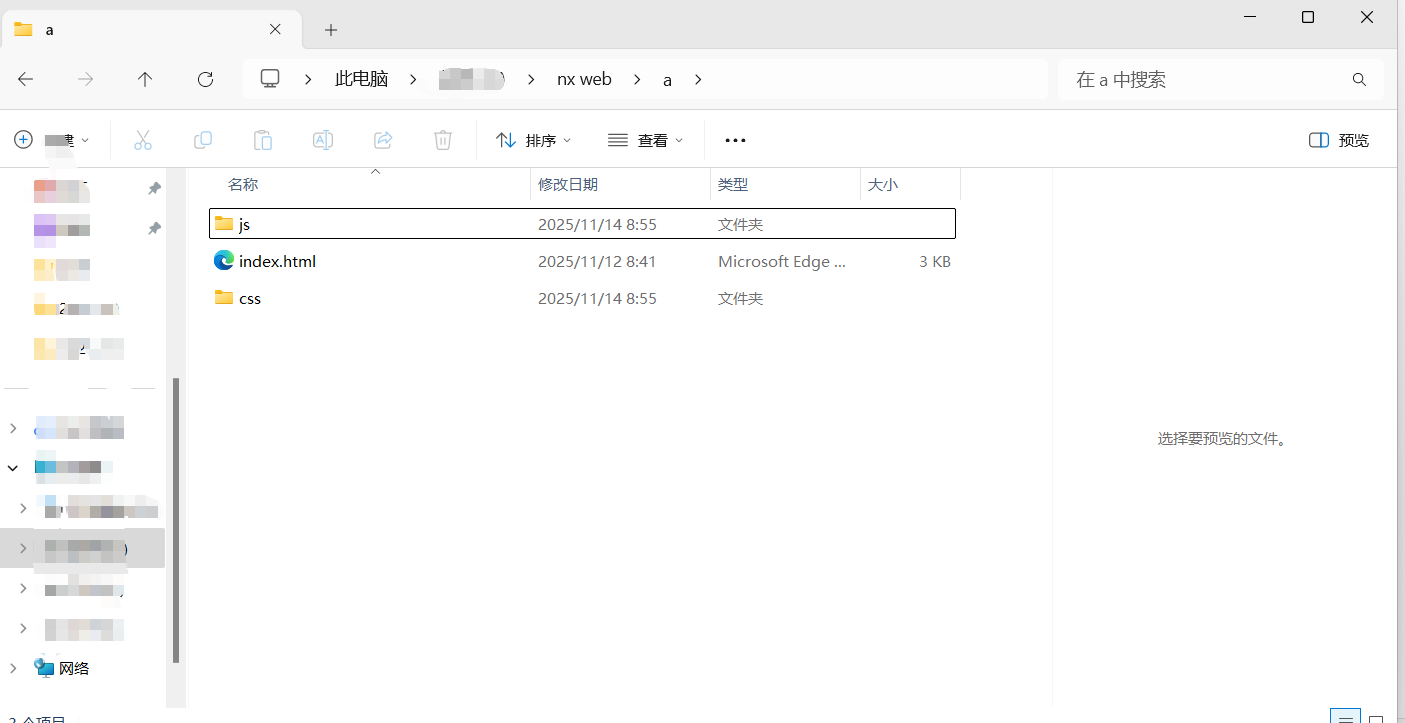Open the 查看 view dropdown
The width and height of the screenshot is (1405, 723).
pyautogui.click(x=646, y=140)
